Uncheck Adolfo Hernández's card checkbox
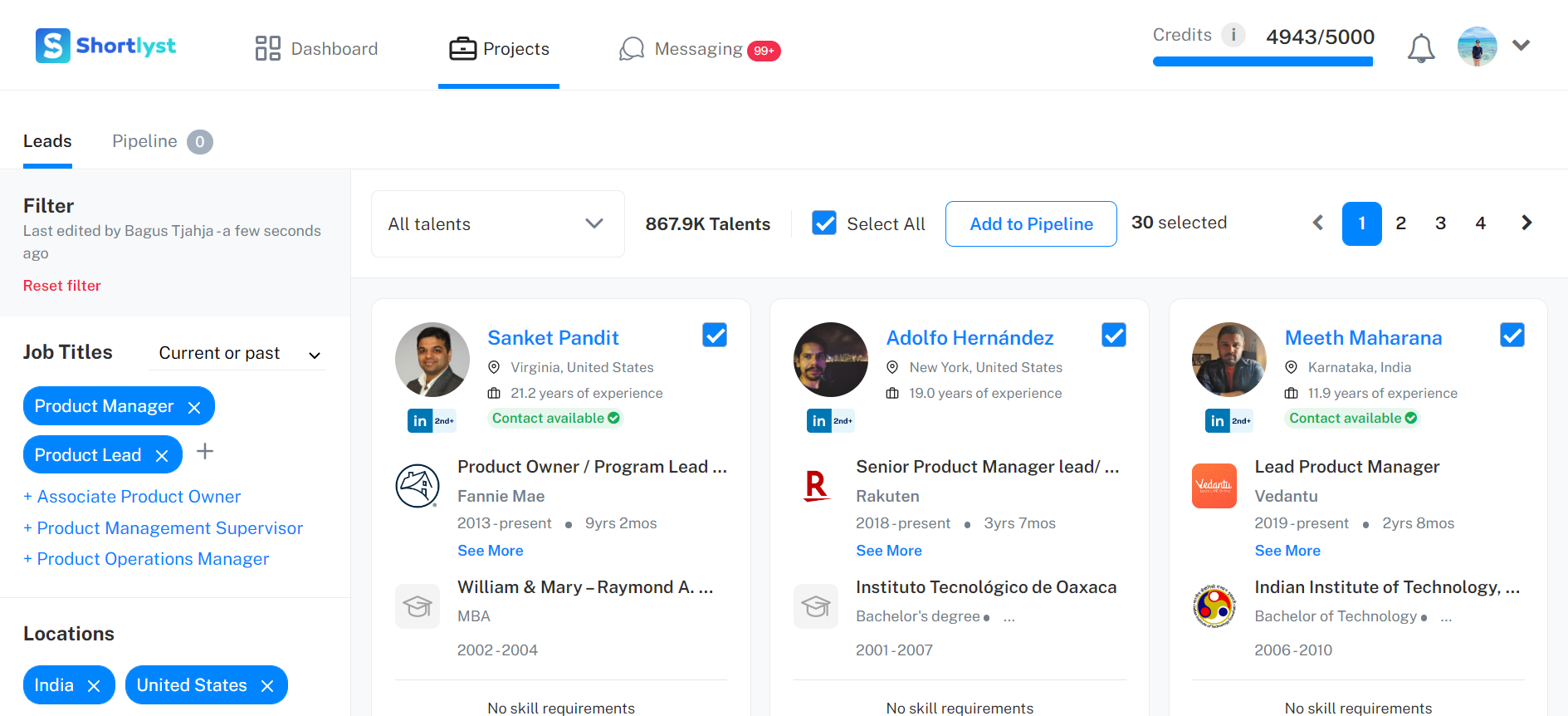Viewport: 1568px width, 716px height. click(x=1114, y=335)
